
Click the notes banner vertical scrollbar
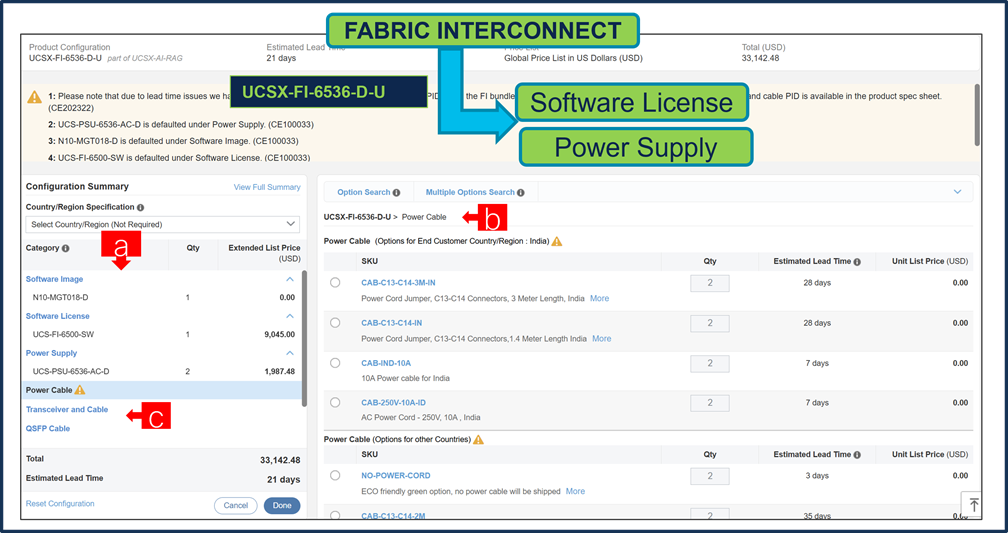pyautogui.click(x=977, y=116)
